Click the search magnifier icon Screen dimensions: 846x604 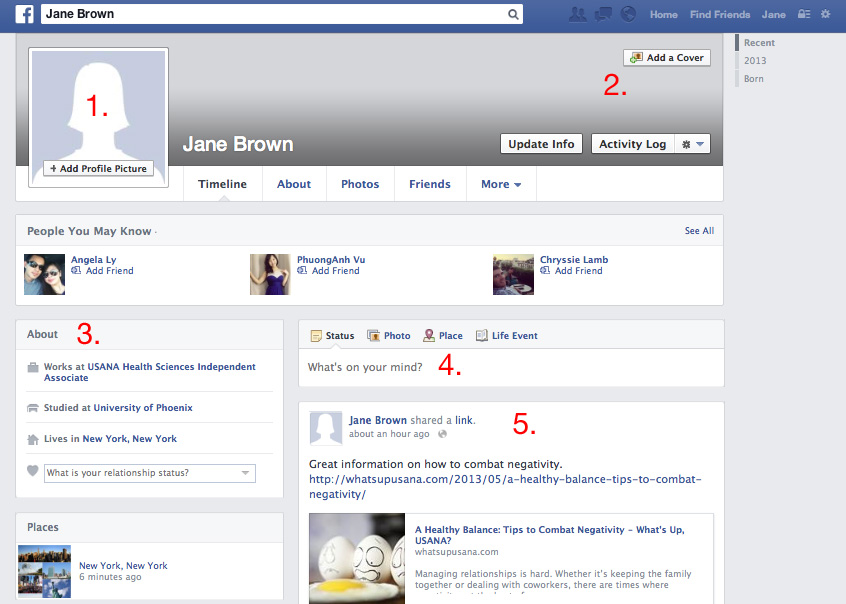513,15
